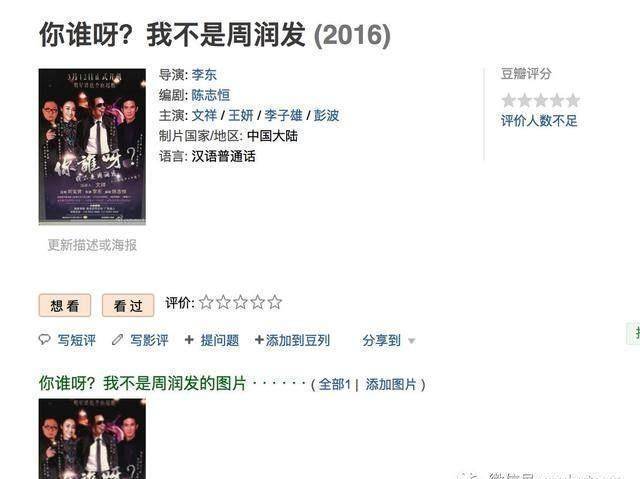Open the movie poster thumbnail

tap(92, 146)
